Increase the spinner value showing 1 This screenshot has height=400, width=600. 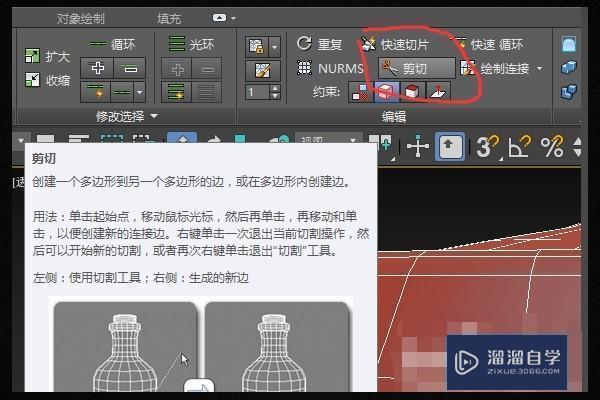pyautogui.click(x=275, y=89)
